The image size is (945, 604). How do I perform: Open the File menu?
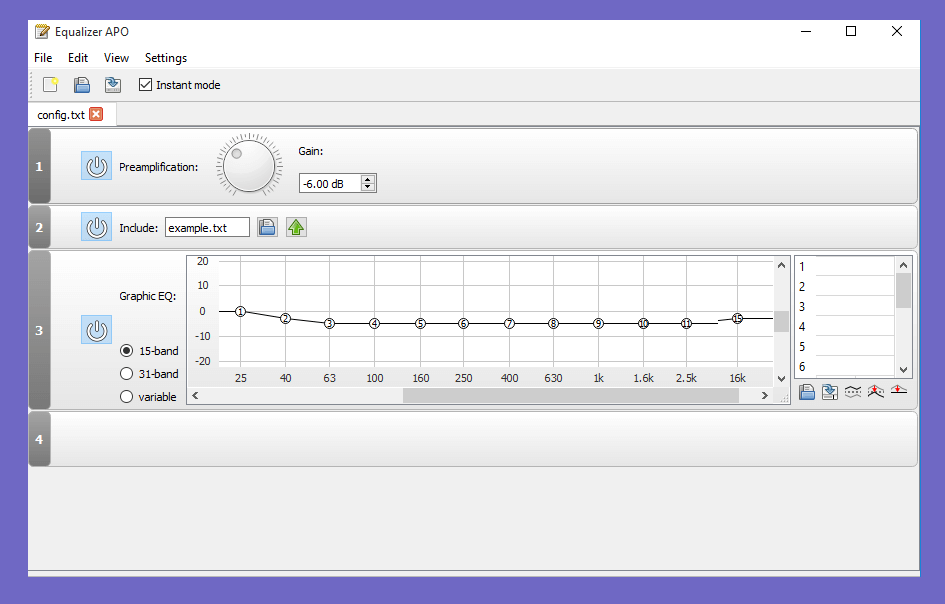click(x=43, y=58)
